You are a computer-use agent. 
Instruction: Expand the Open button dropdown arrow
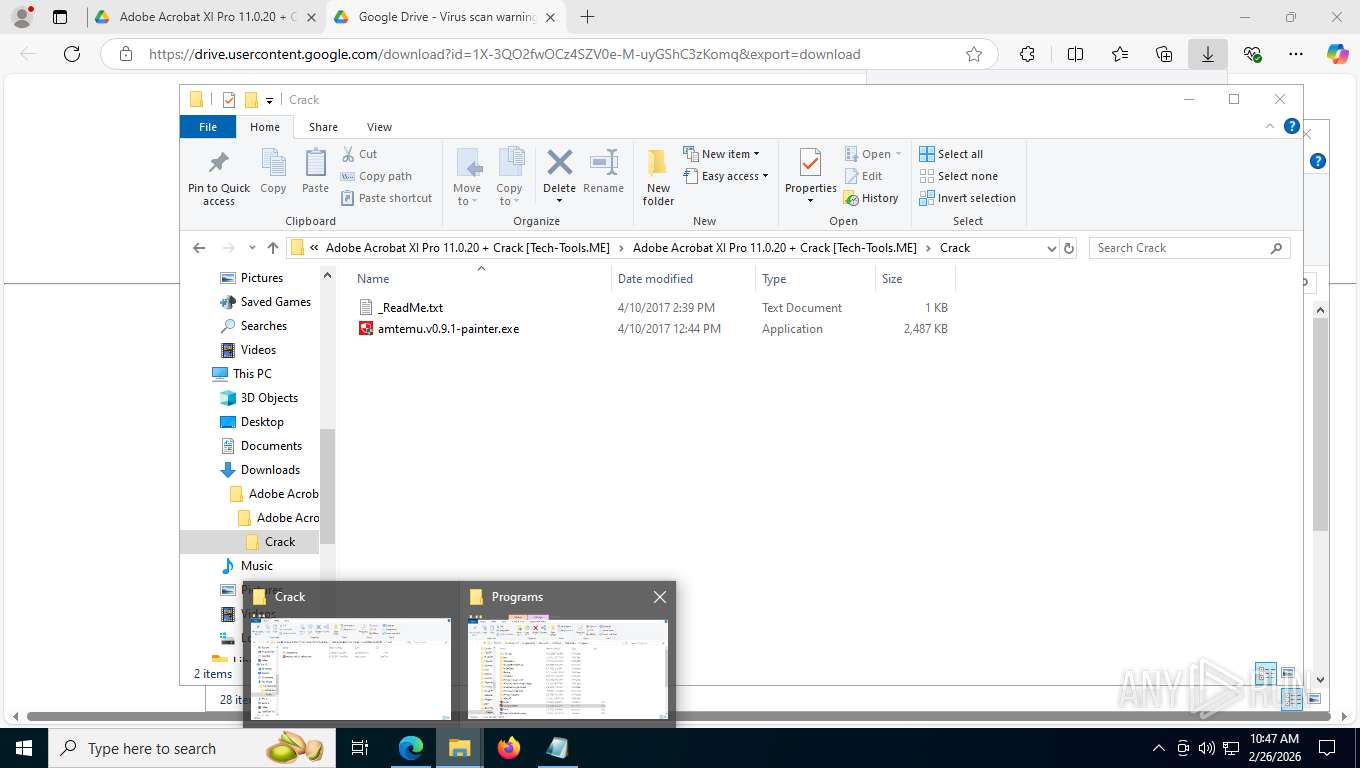(x=898, y=154)
